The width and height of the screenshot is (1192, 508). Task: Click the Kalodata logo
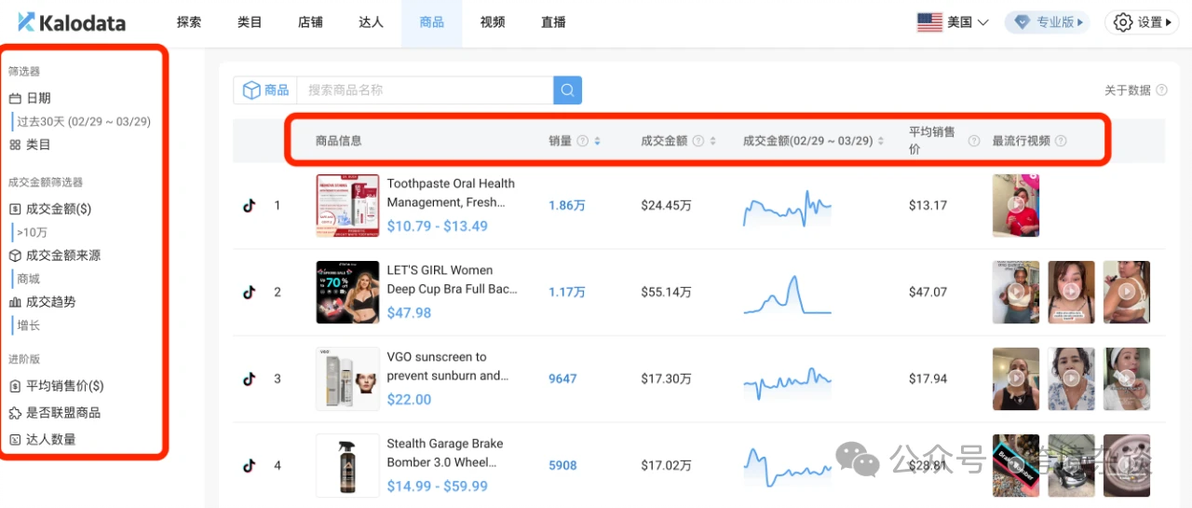(71, 22)
